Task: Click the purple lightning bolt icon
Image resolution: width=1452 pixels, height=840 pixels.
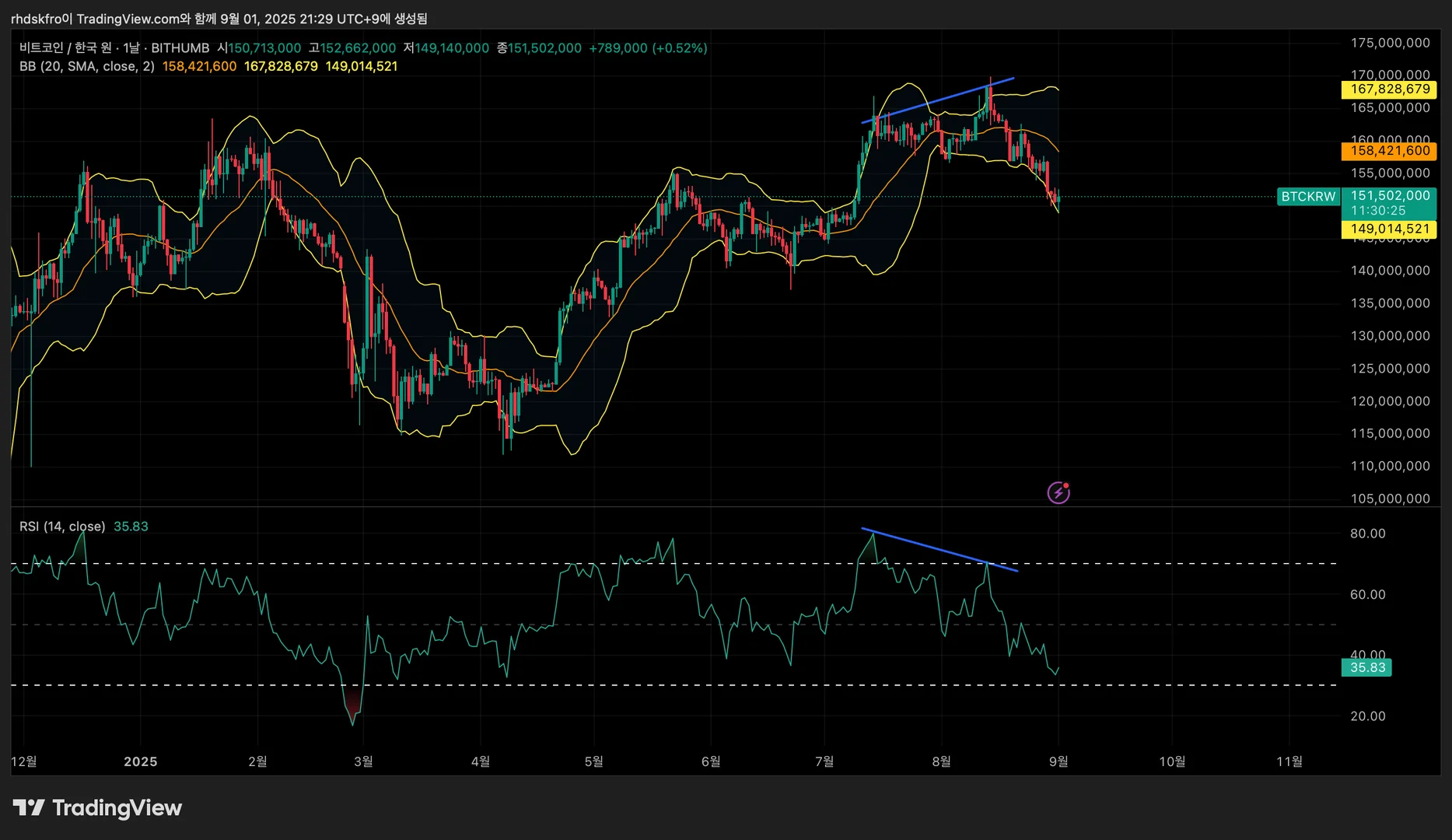Action: (1058, 492)
